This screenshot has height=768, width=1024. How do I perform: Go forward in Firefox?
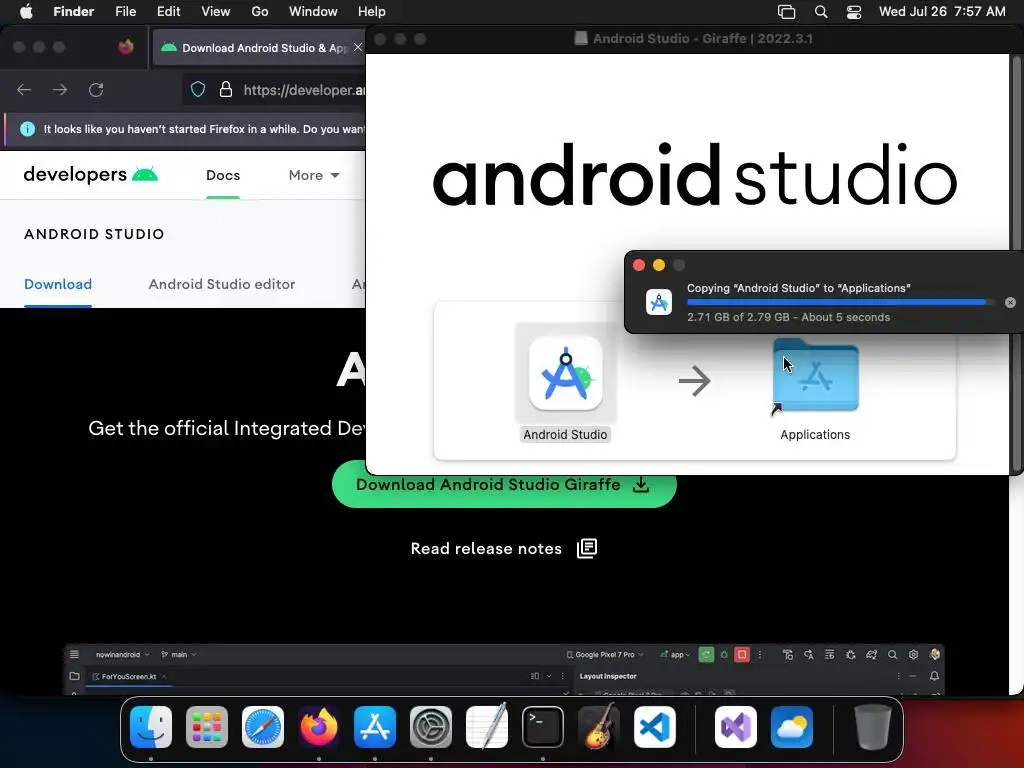coord(60,89)
